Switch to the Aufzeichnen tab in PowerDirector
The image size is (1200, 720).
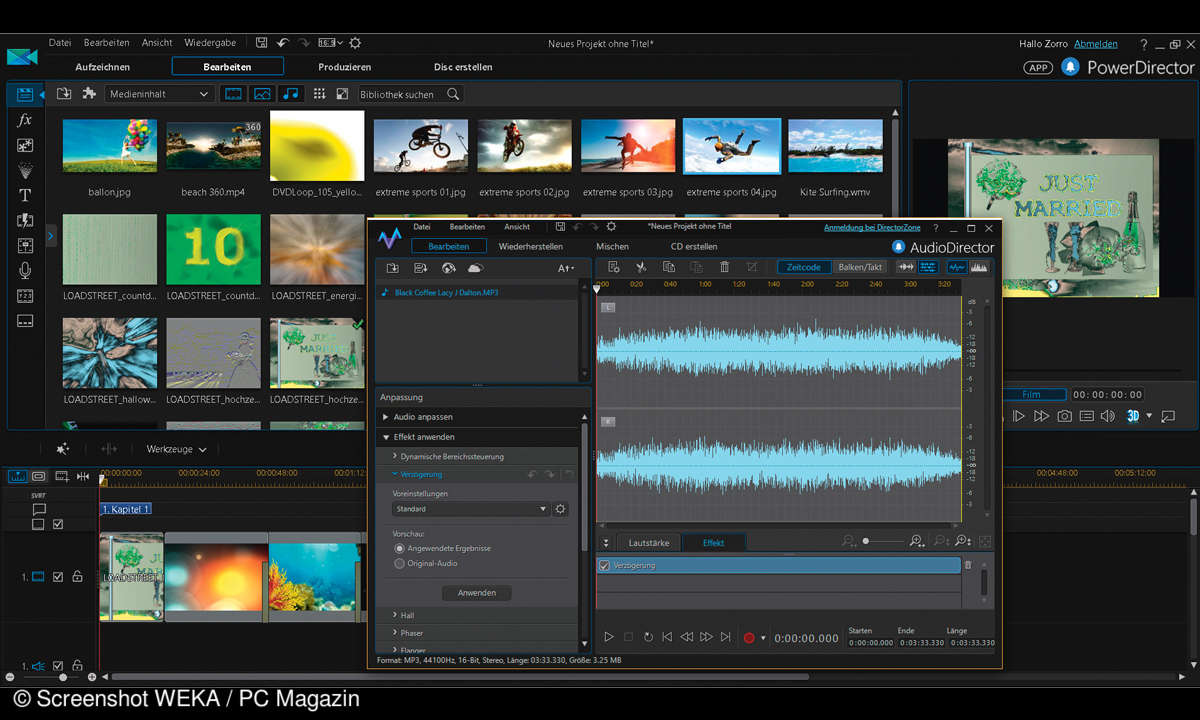103,67
